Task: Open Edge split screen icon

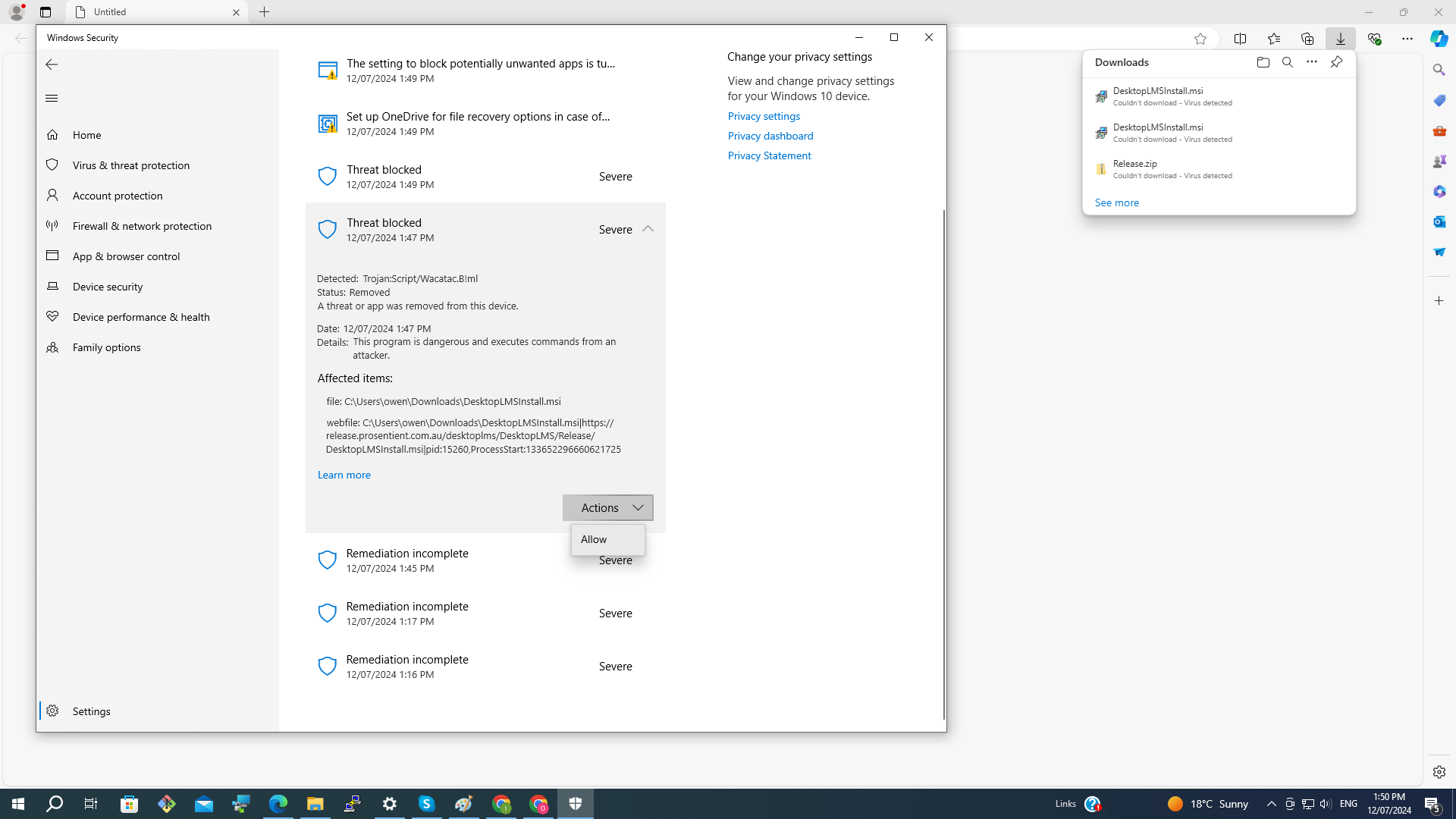Action: click(x=1241, y=39)
